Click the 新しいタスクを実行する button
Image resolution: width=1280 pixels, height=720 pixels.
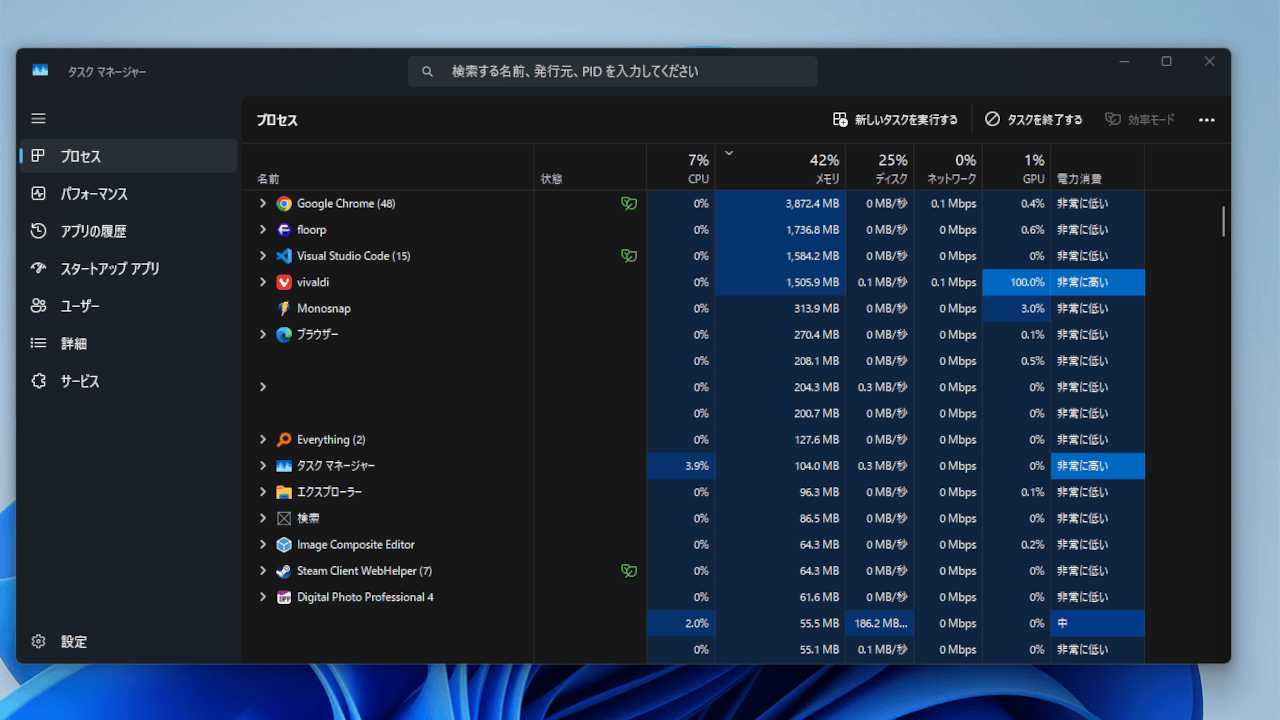tap(896, 119)
